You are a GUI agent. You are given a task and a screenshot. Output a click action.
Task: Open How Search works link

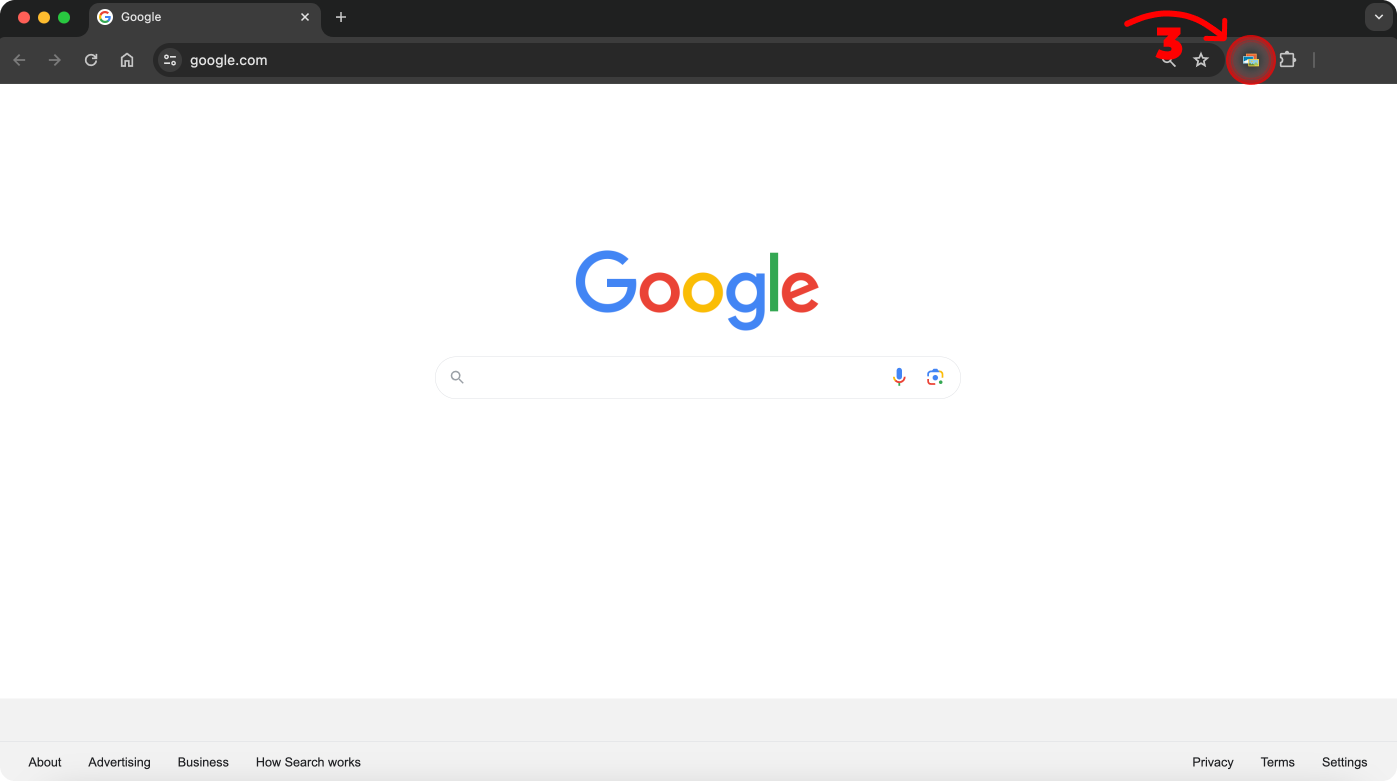tap(308, 762)
